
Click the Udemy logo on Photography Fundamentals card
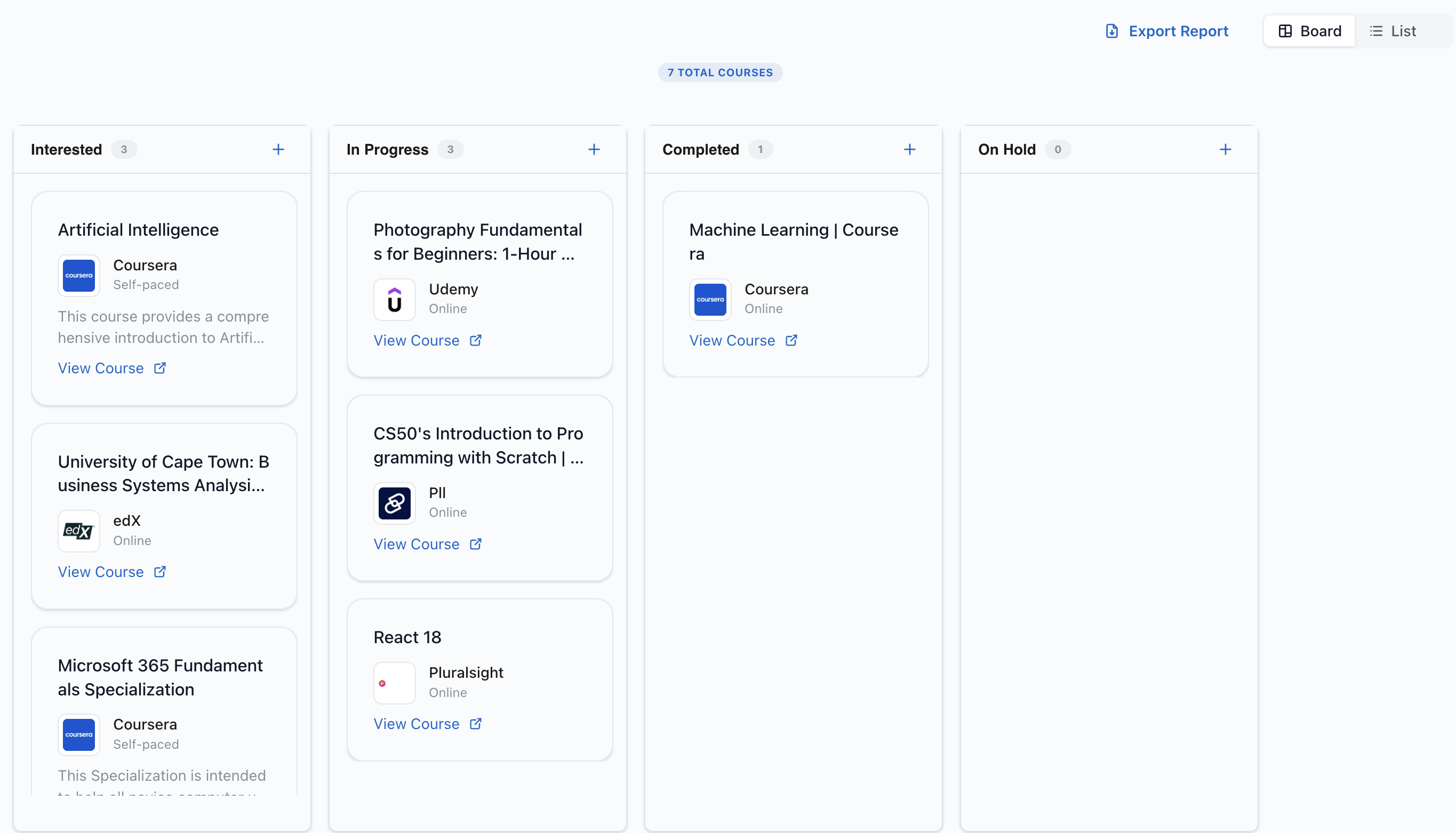[x=394, y=299]
